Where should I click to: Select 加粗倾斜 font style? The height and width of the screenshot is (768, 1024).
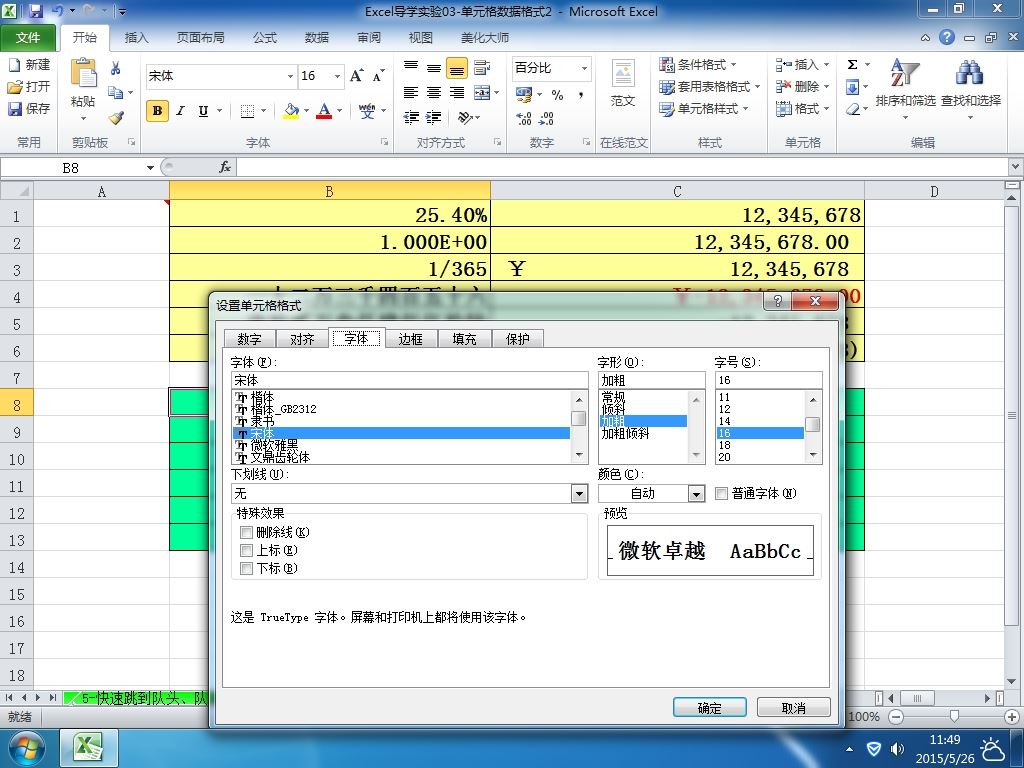(x=643, y=434)
